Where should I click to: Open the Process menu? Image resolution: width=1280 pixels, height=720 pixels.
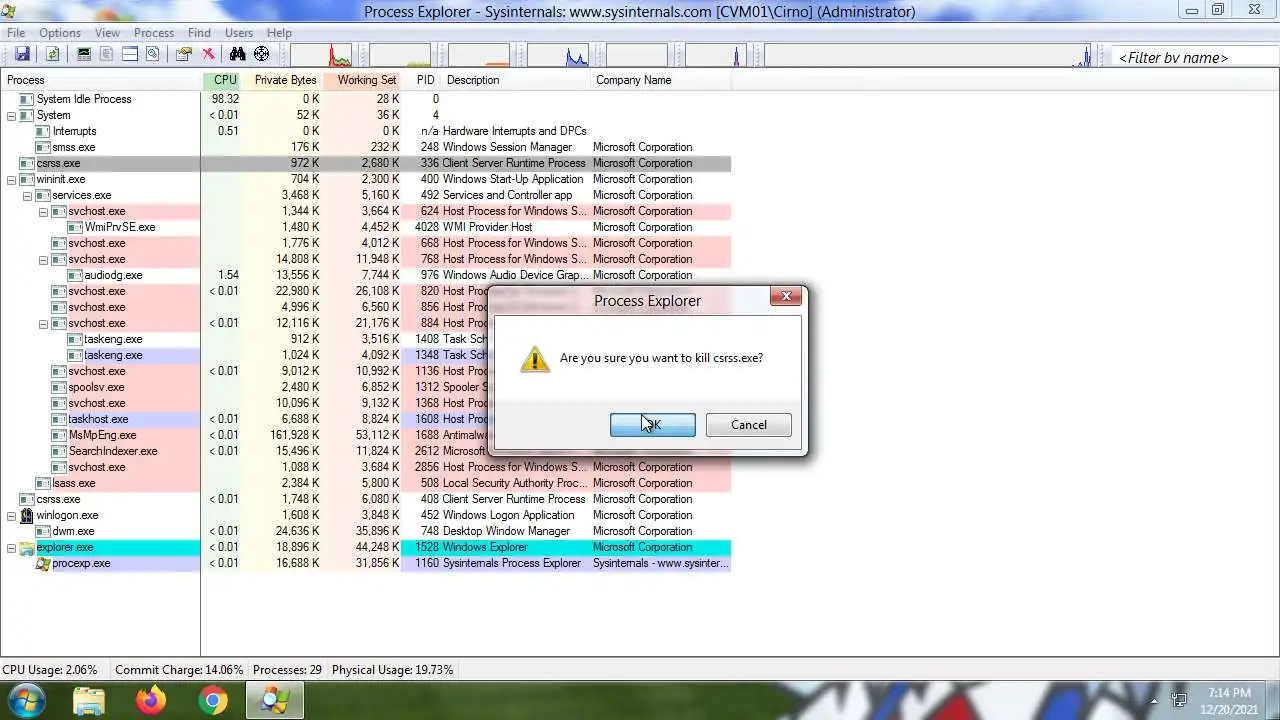(x=153, y=33)
